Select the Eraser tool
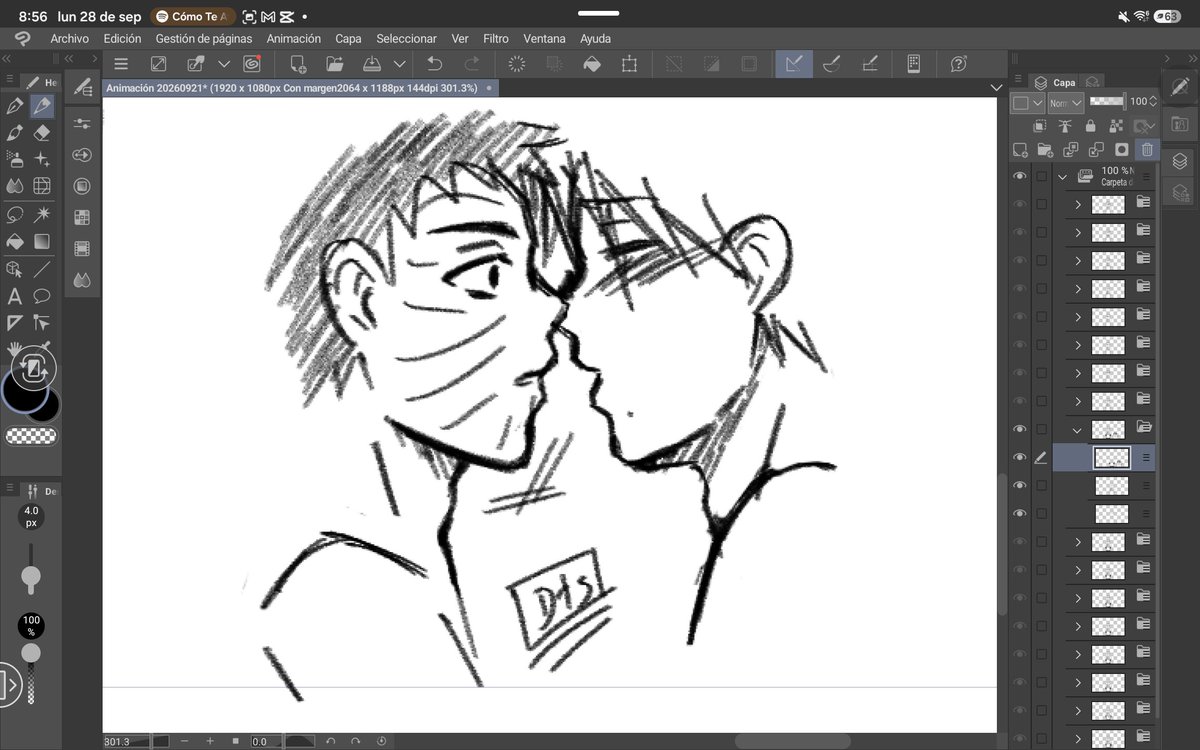 pos(42,133)
